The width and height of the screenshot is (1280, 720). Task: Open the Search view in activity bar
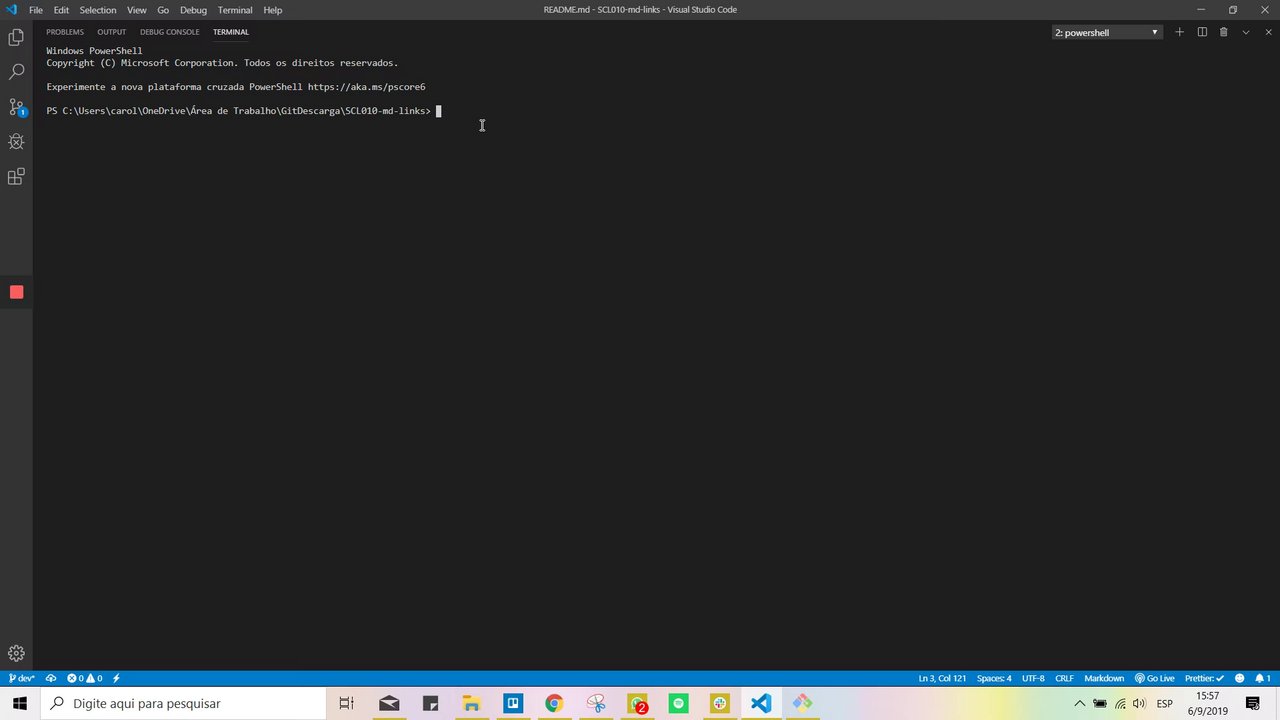(x=16, y=72)
